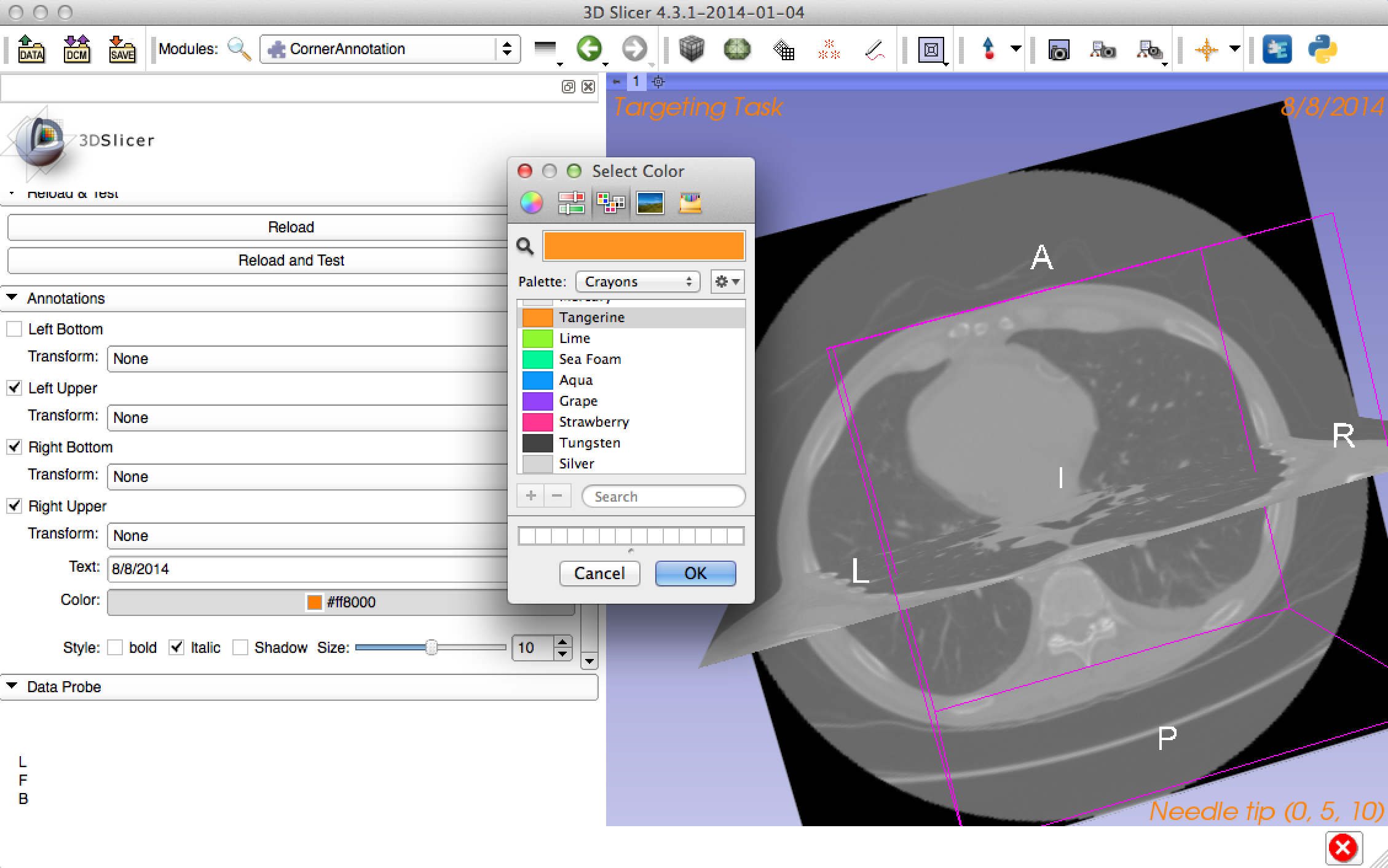1388x868 pixels.
Task: Open the CornerAnnotation modules dropdown
Action: [x=390, y=49]
